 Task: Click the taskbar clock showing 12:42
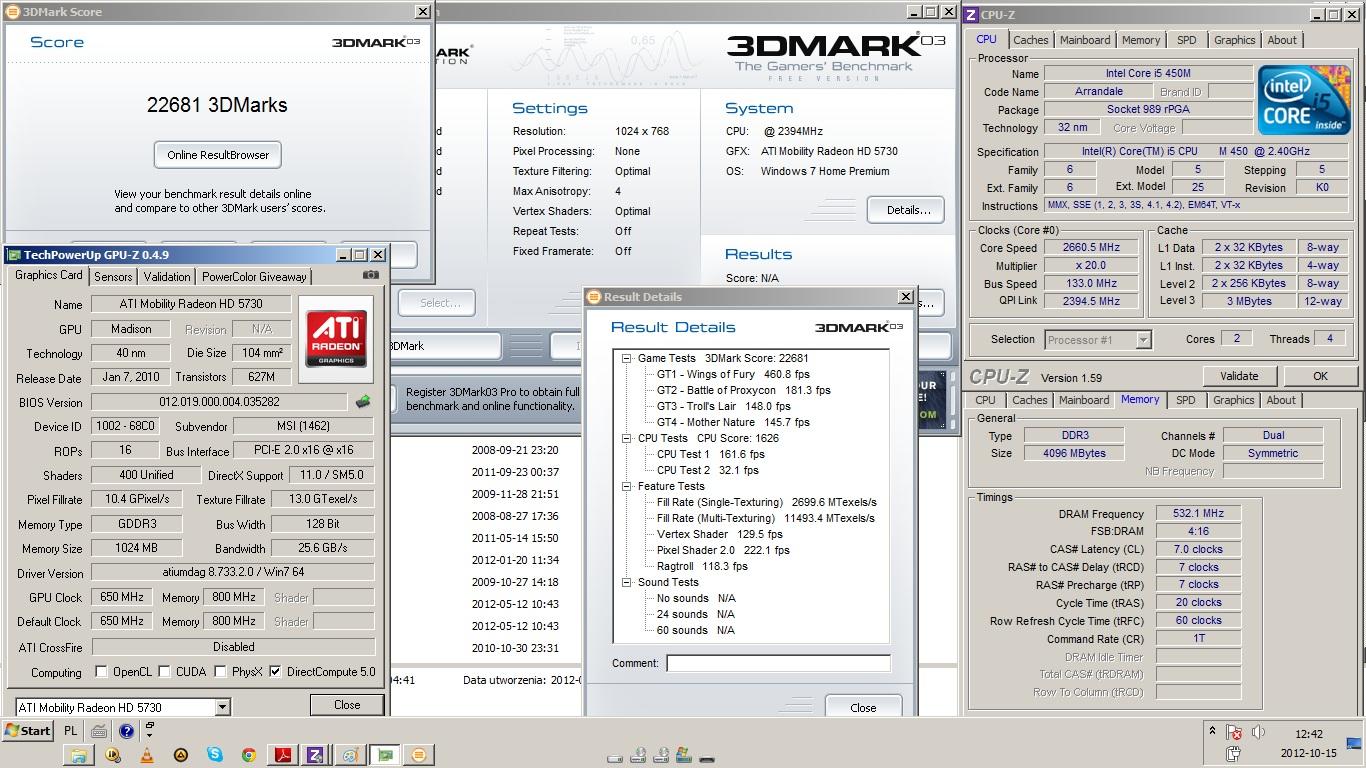[1309, 734]
